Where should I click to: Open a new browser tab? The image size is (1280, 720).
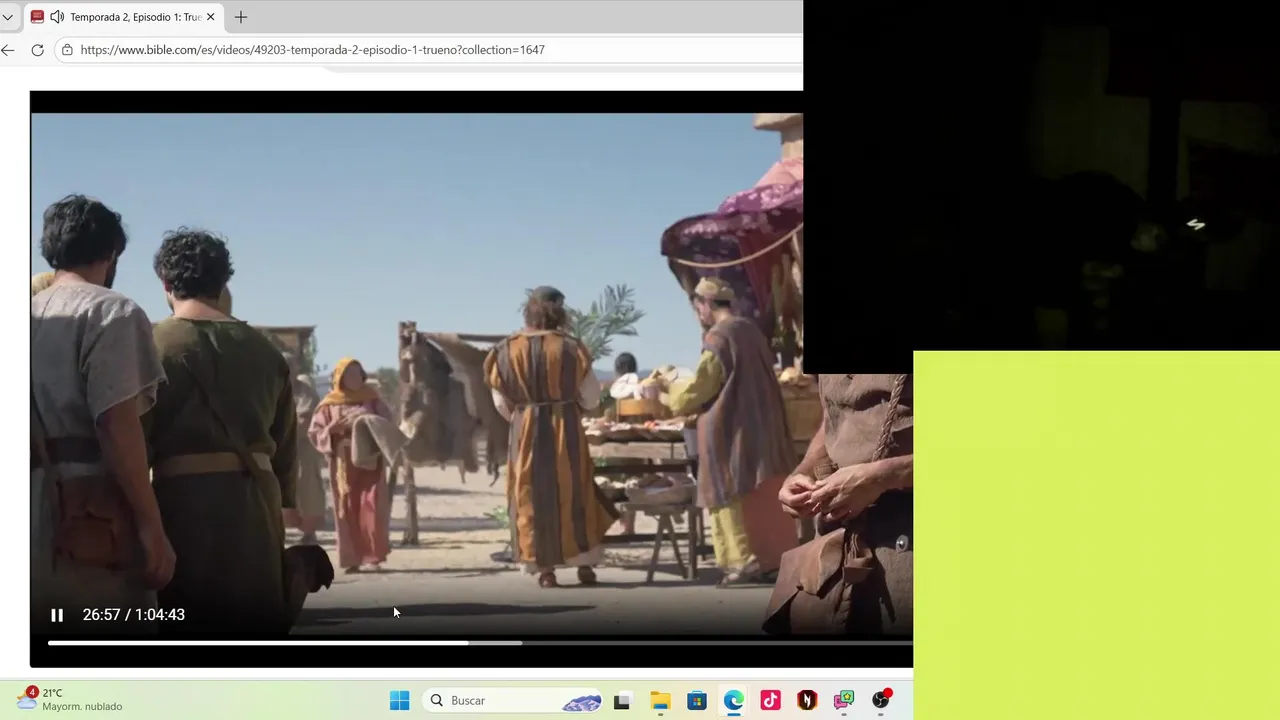coord(241,17)
